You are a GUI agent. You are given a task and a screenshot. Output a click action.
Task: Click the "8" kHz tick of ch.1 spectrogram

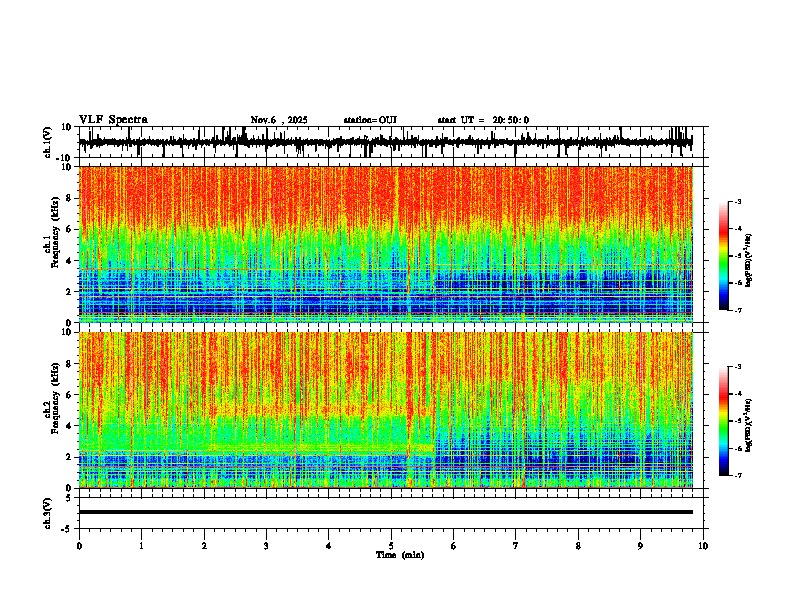coord(70,198)
